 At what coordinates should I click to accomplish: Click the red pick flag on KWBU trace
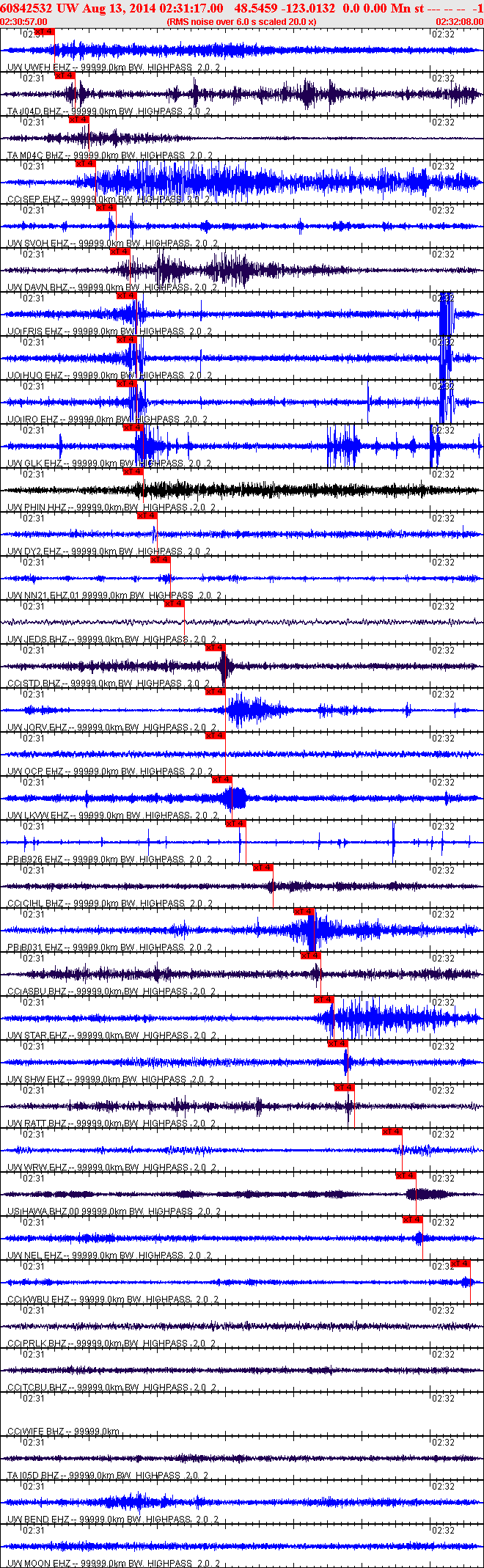pos(461,1264)
